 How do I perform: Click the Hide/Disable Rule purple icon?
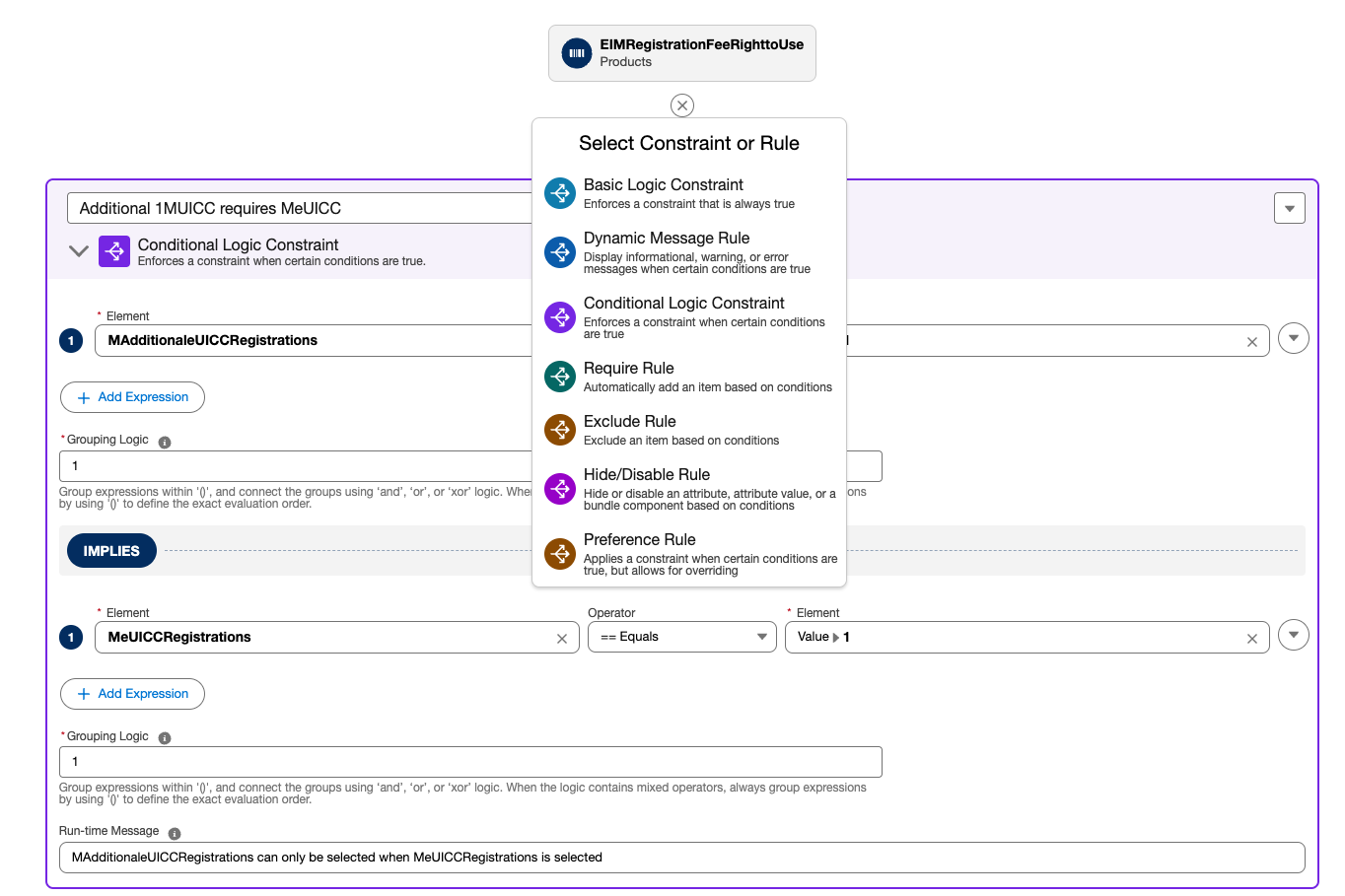pos(560,489)
